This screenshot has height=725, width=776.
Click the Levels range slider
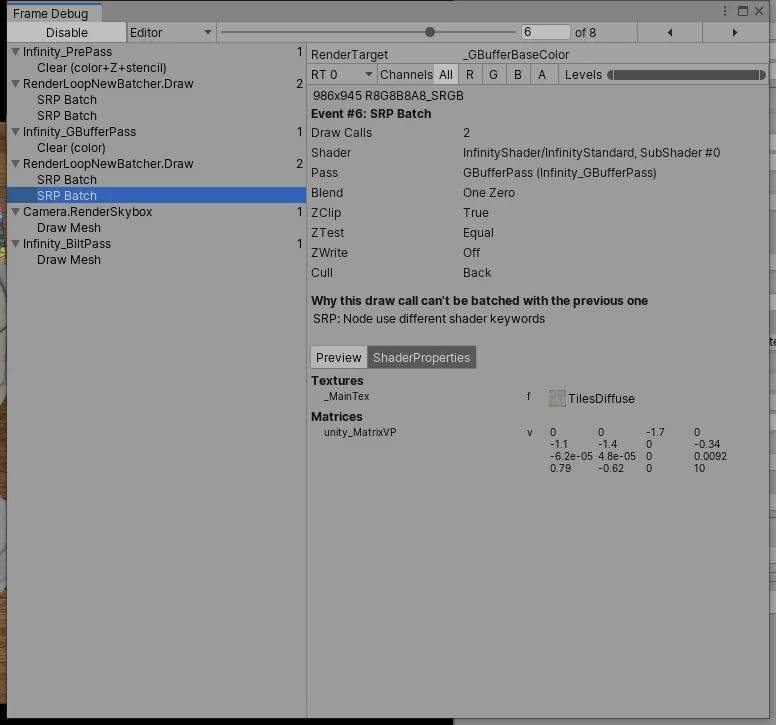[x=686, y=75]
